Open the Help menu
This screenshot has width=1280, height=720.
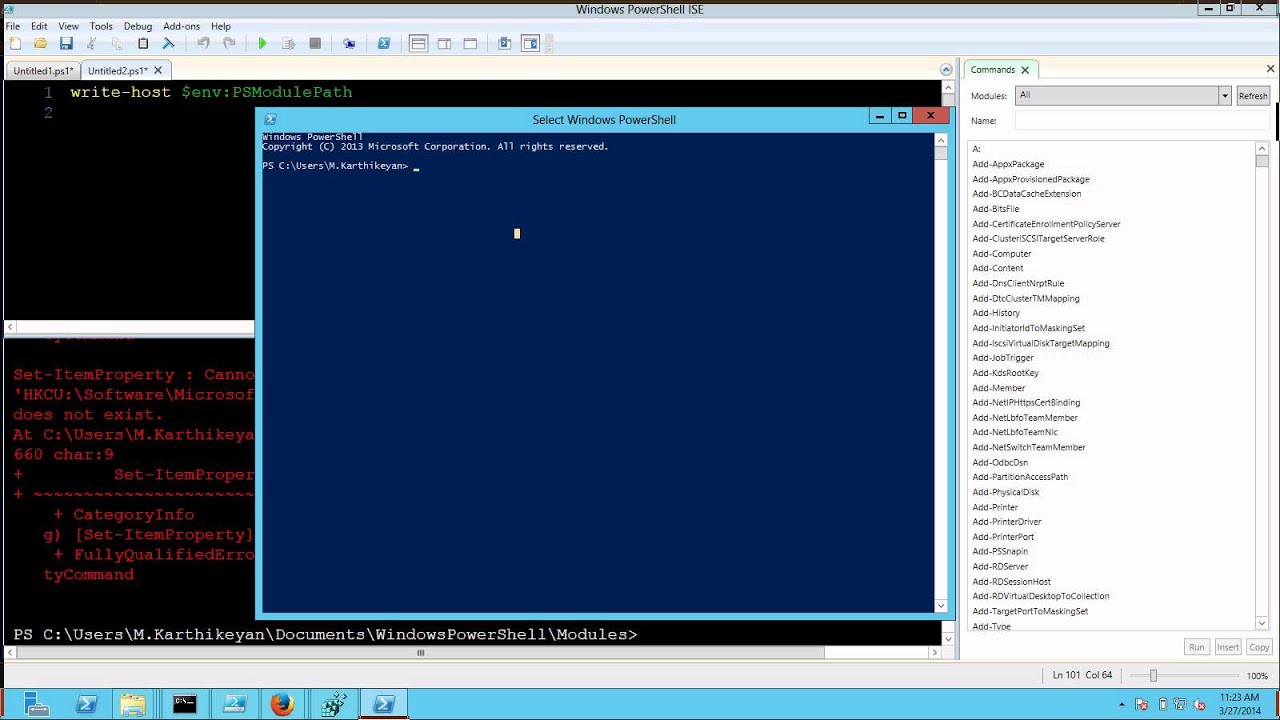click(x=221, y=26)
